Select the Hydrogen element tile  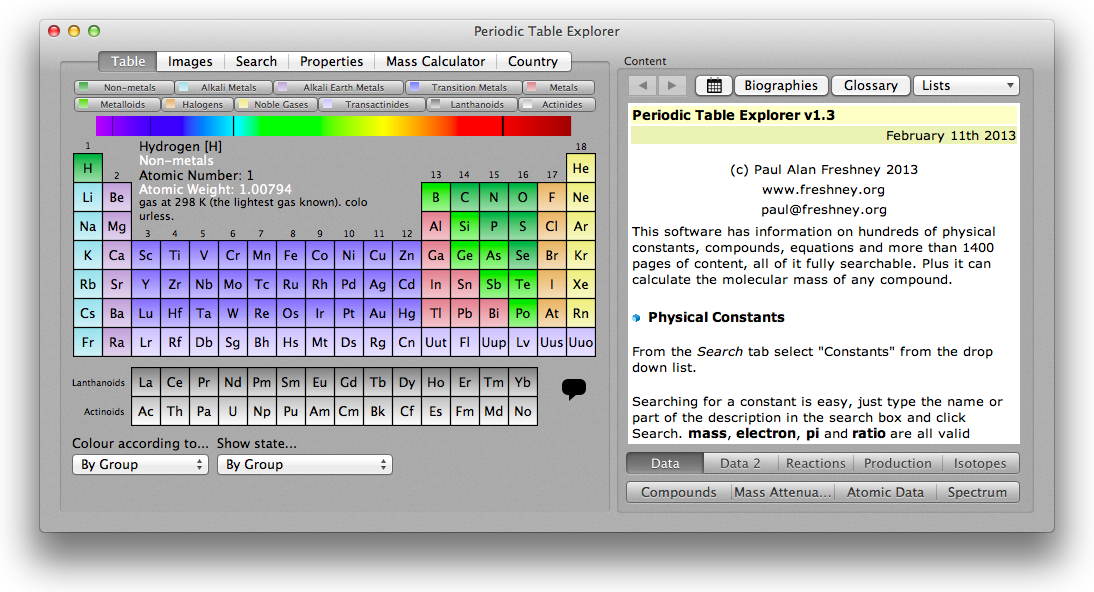pyautogui.click(x=88, y=169)
